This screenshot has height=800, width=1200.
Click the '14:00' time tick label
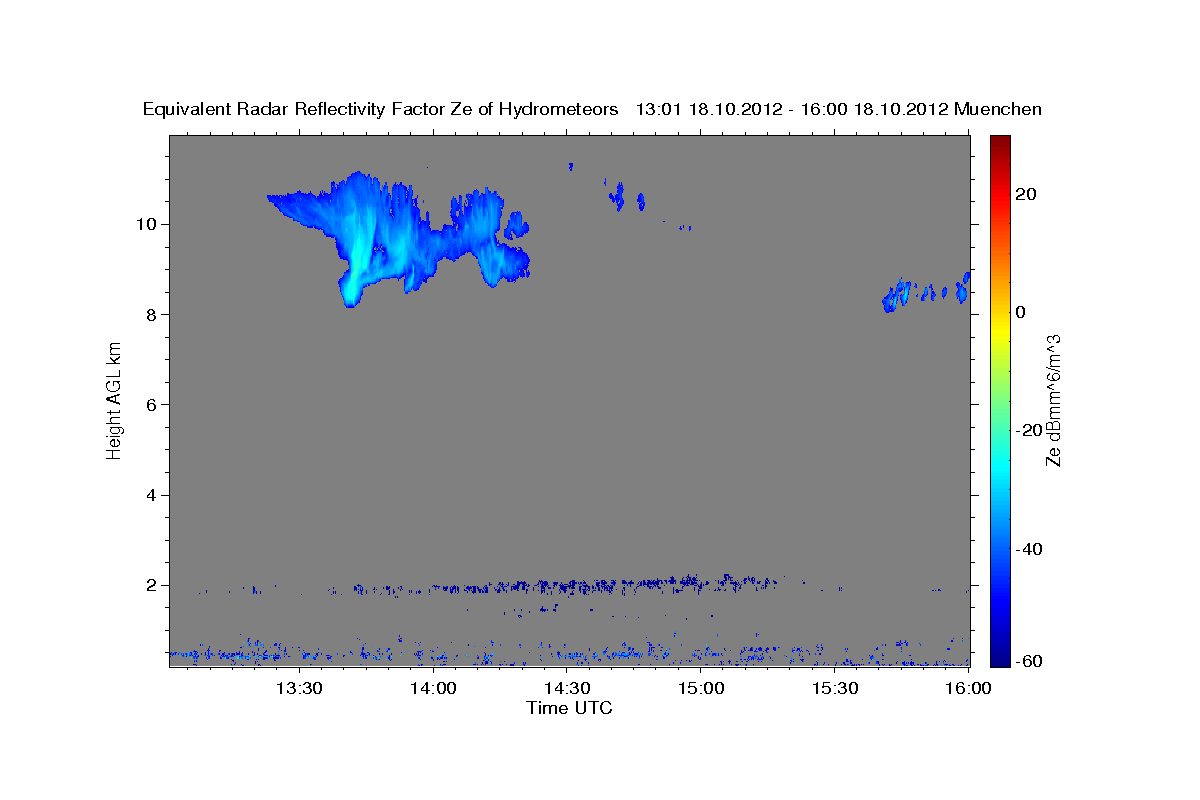point(433,688)
